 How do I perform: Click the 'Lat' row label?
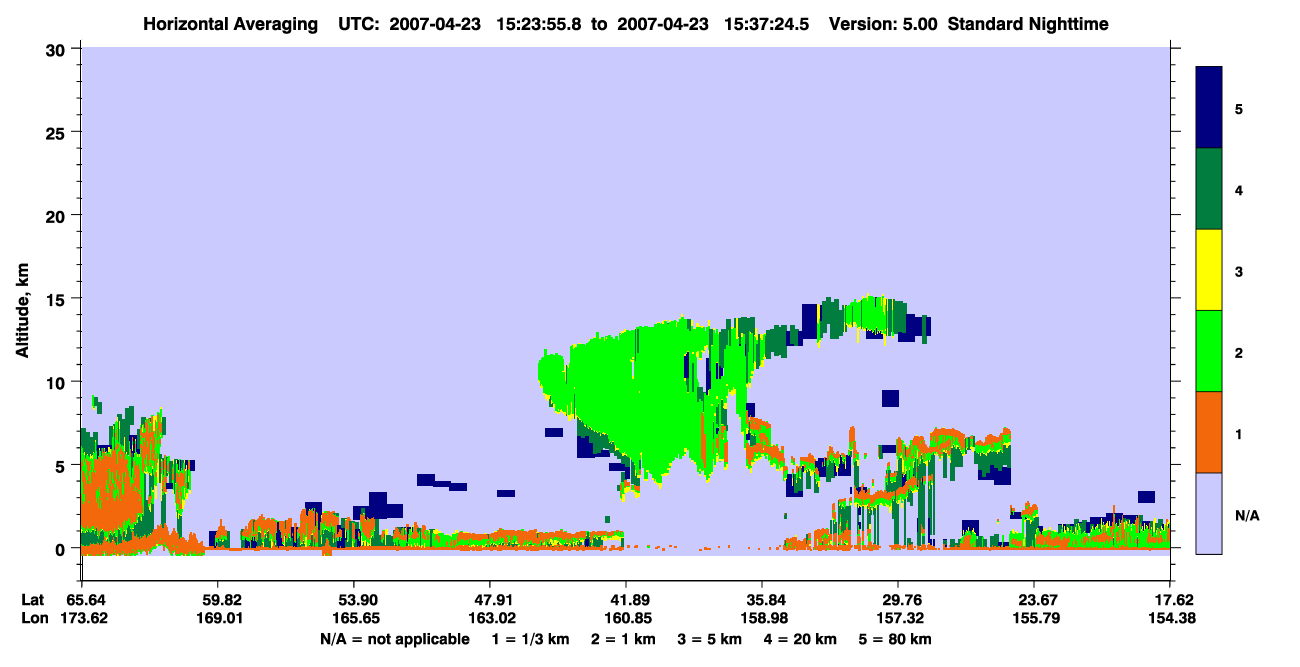[x=32, y=600]
